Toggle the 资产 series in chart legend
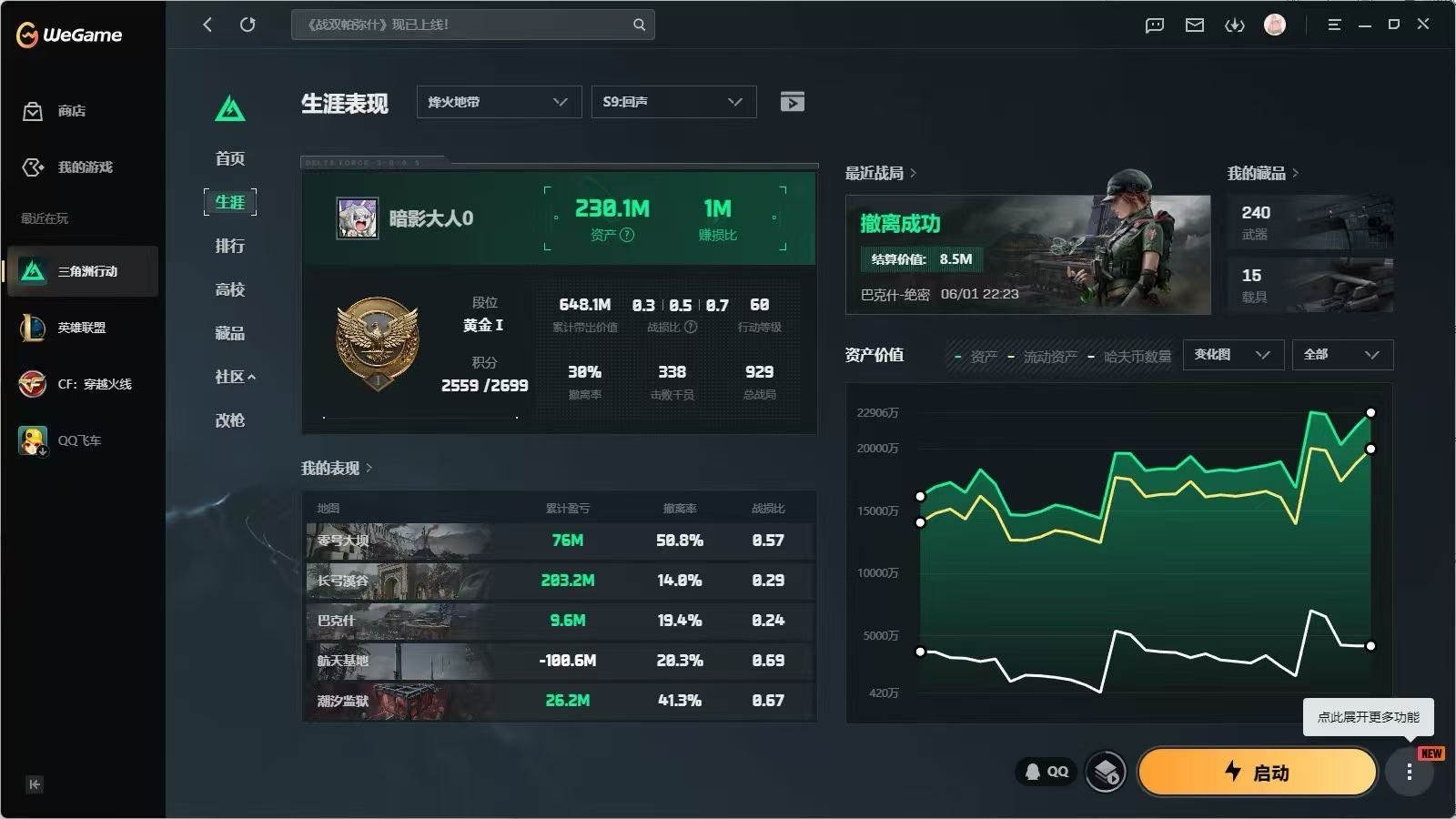The width and height of the screenshot is (1456, 819). pos(976,357)
